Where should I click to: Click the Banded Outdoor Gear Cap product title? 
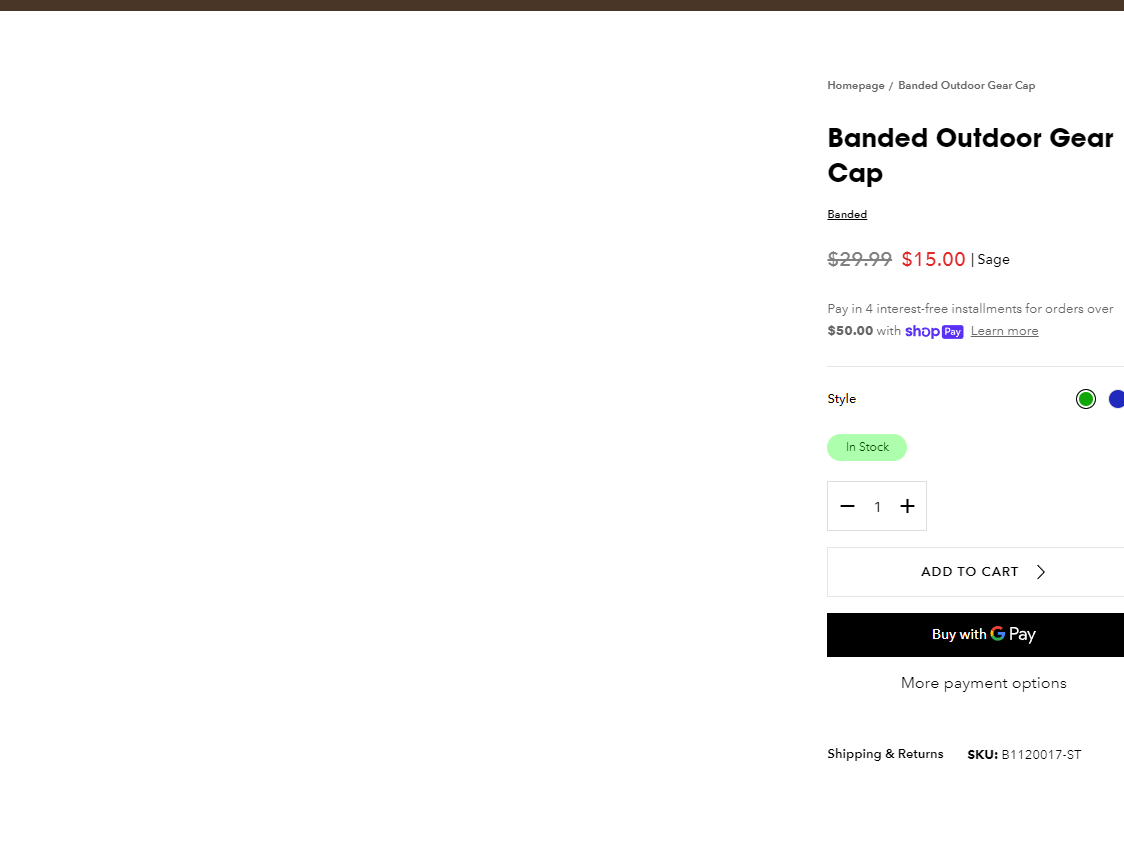click(970, 156)
